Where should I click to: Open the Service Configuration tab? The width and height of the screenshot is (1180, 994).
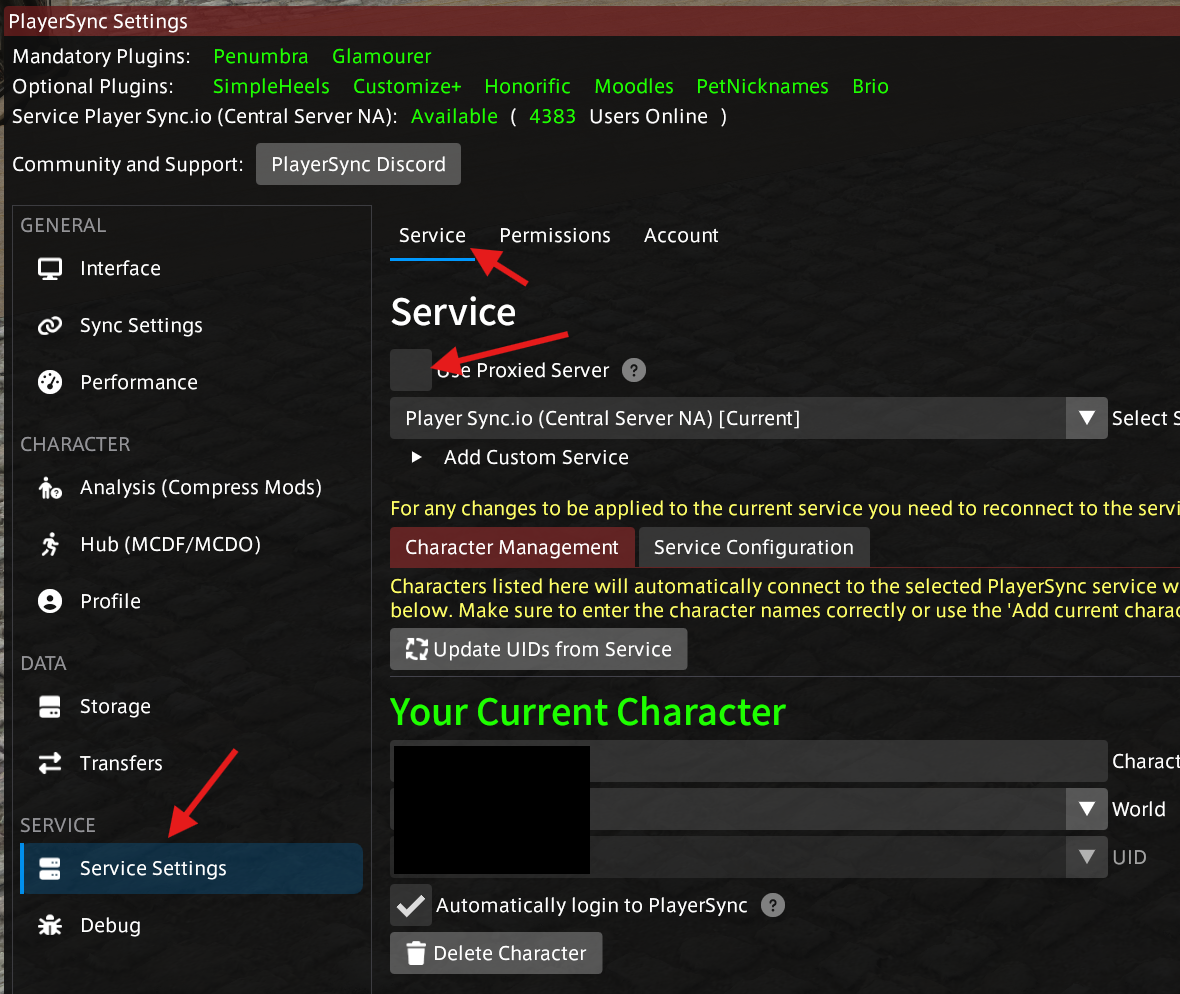(x=753, y=548)
